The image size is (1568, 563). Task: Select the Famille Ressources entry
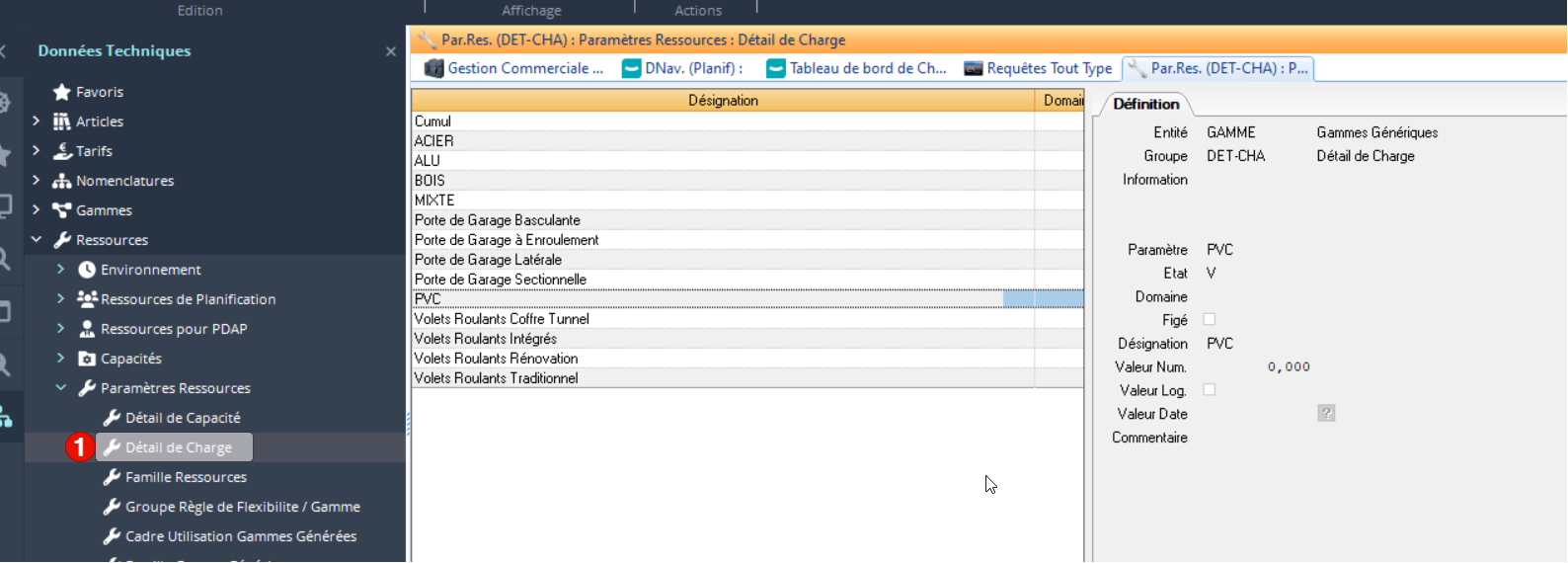(x=186, y=477)
